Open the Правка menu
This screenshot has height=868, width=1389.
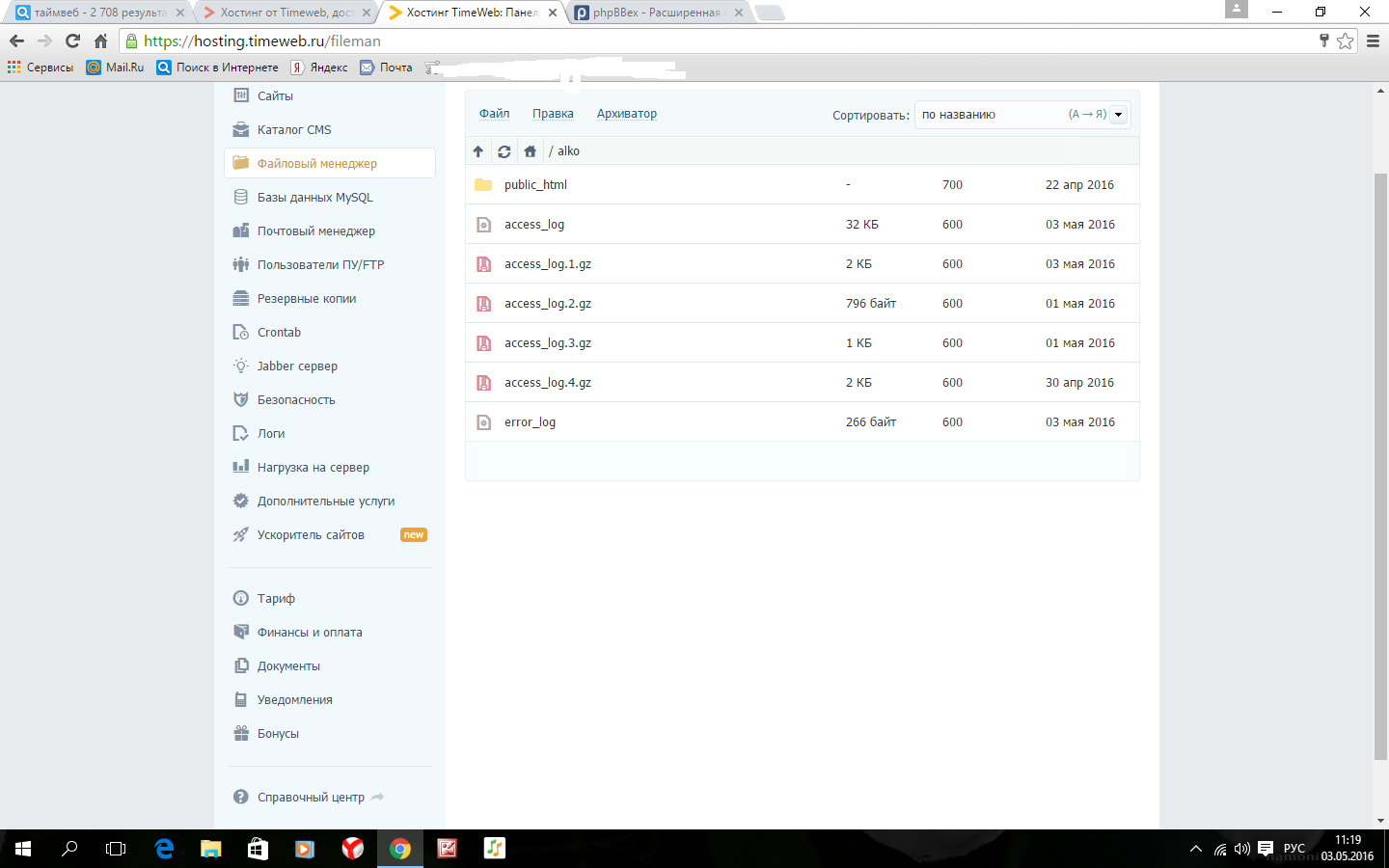(553, 114)
